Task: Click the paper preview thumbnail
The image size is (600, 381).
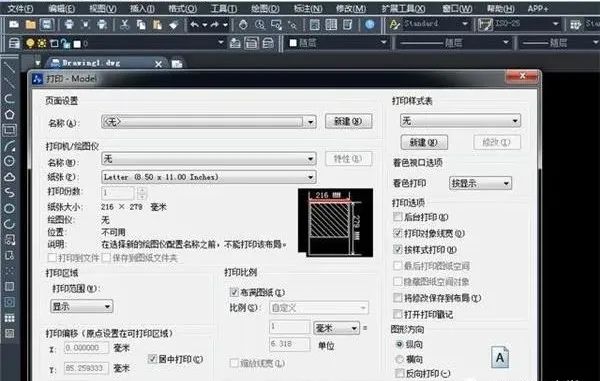Action: [x=335, y=222]
